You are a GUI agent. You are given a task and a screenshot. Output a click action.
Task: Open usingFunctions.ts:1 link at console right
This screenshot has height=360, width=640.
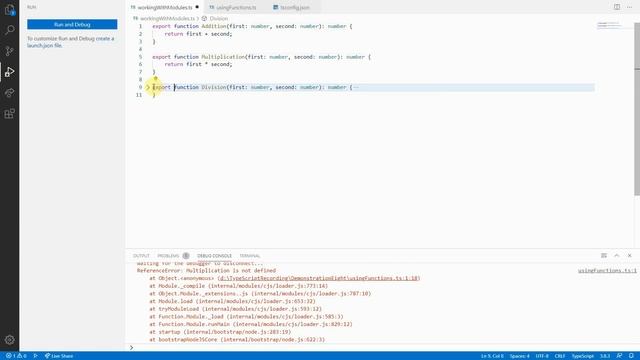[x=607, y=271]
